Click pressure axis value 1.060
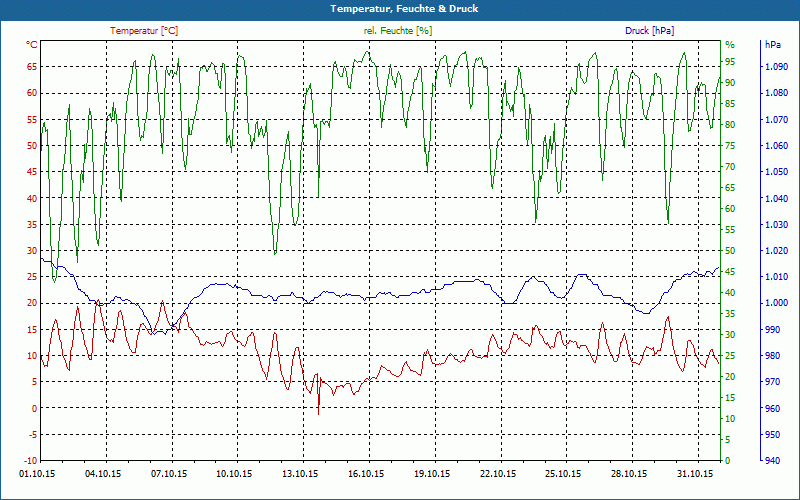Viewport: 800px width, 500px height. coord(776,145)
